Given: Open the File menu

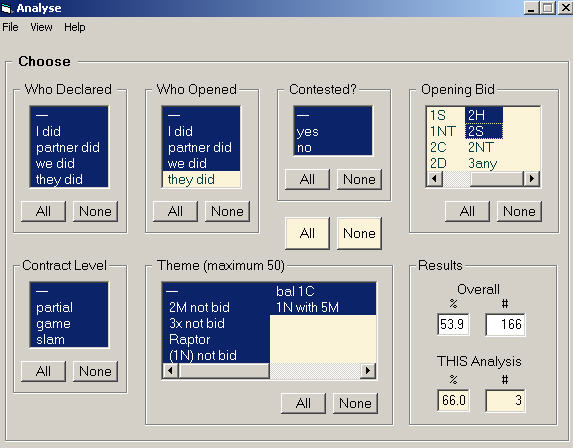Looking at the screenshot, I should [x=10, y=27].
